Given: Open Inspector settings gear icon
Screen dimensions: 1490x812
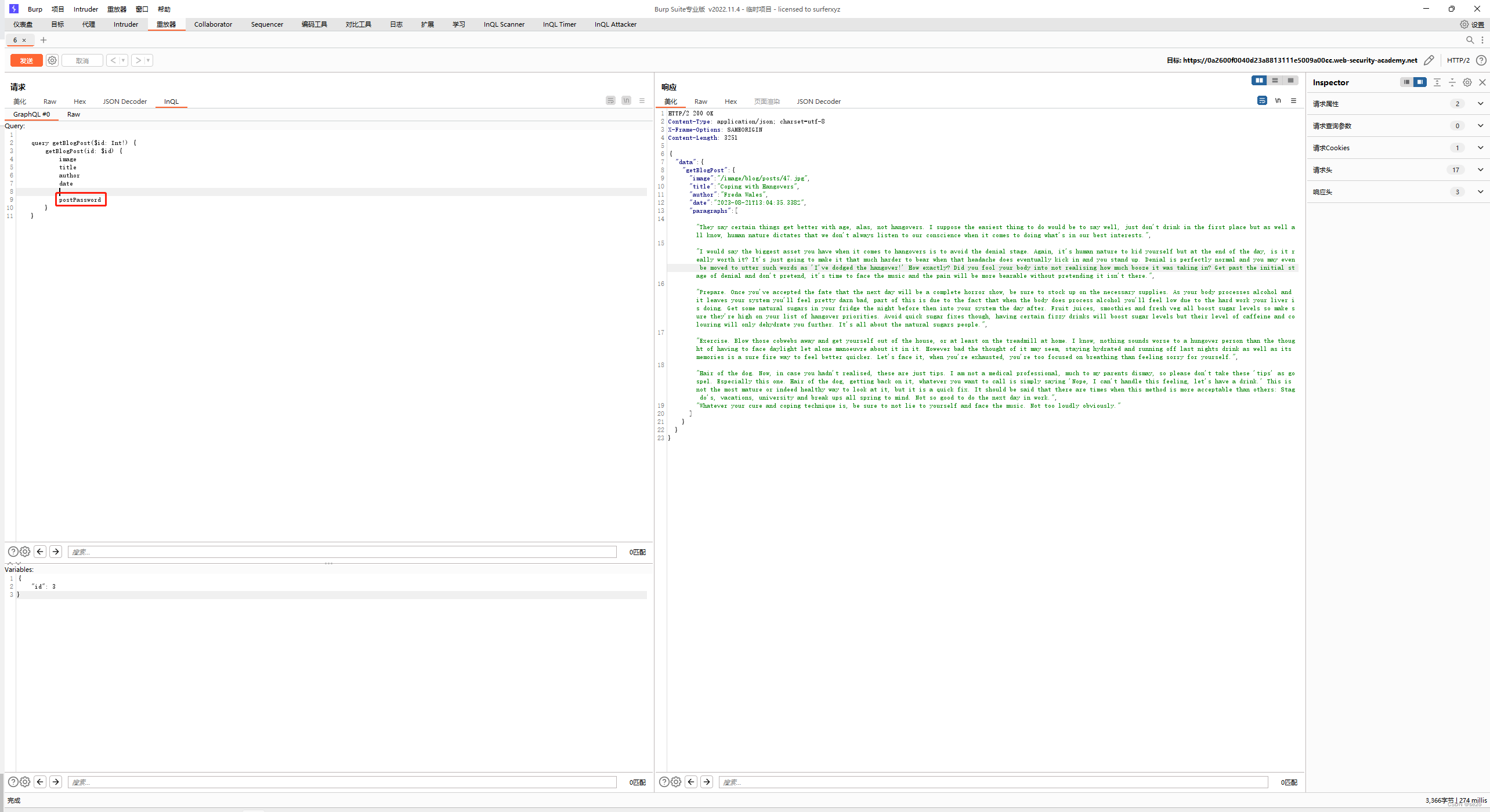Looking at the screenshot, I should (x=1467, y=82).
